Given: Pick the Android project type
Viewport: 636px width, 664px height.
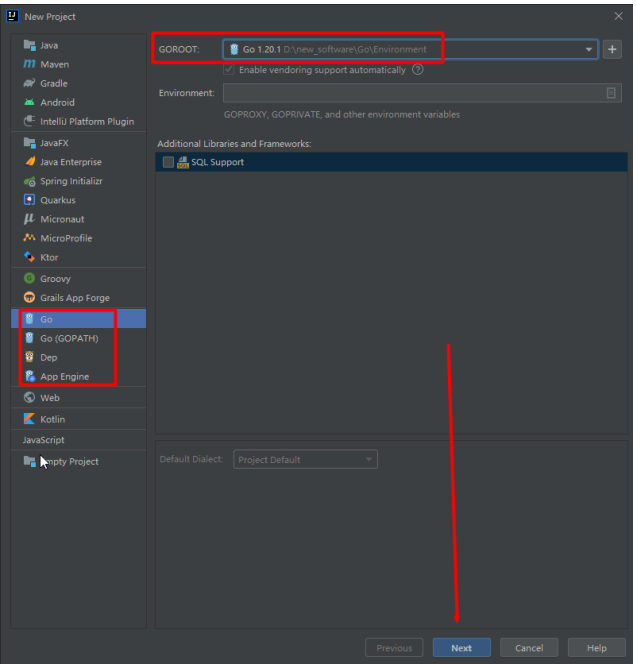Looking at the screenshot, I should pyautogui.click(x=78, y=102).
